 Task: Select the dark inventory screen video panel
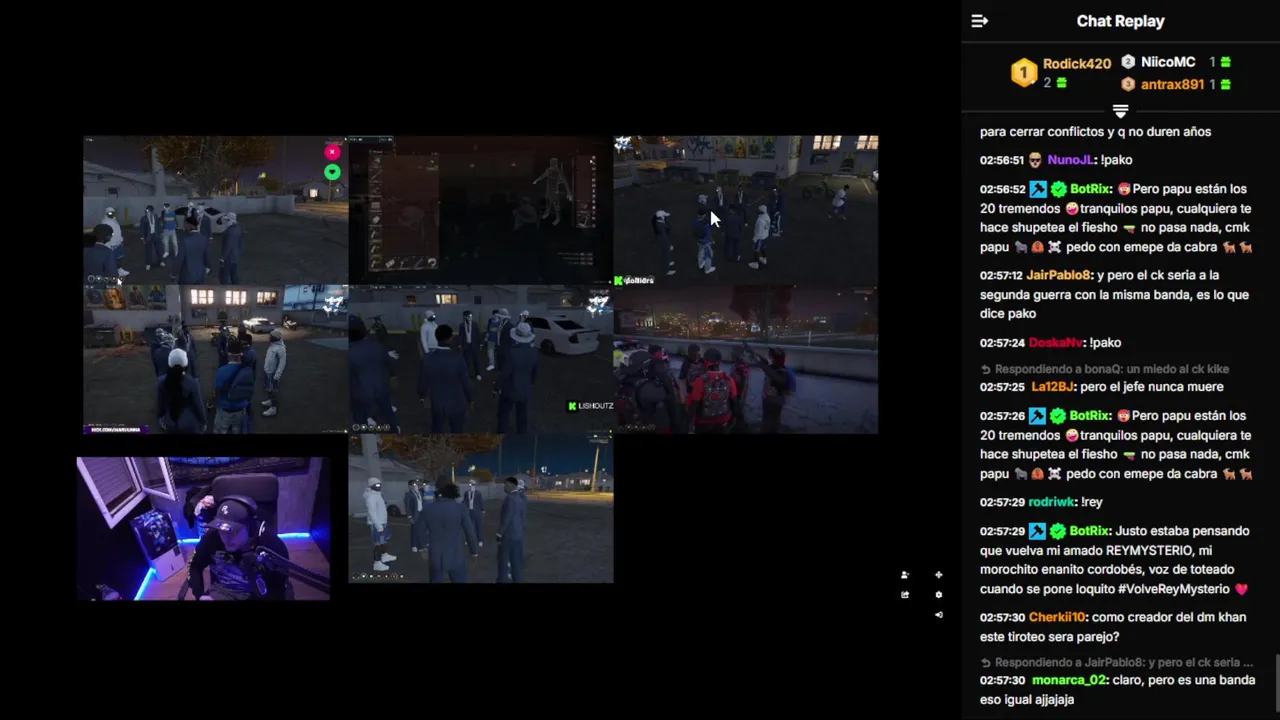click(x=481, y=210)
